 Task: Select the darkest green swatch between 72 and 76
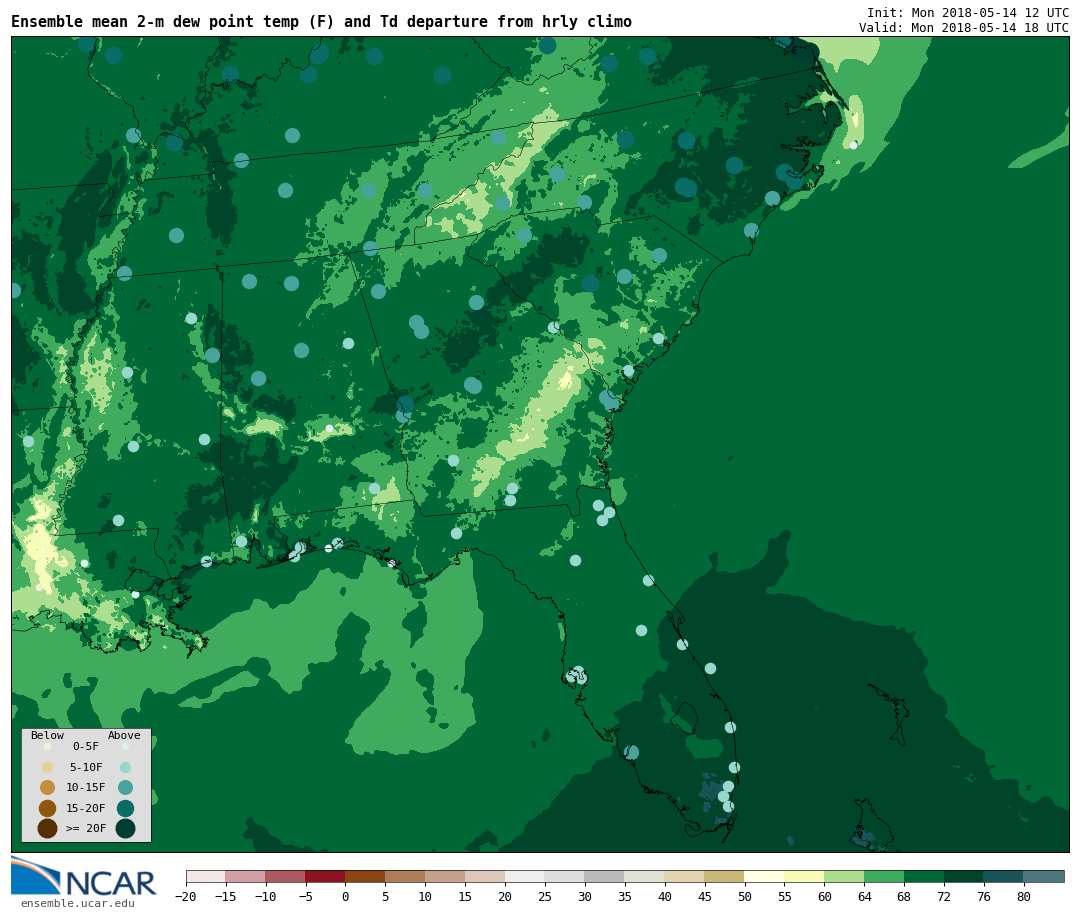(964, 877)
